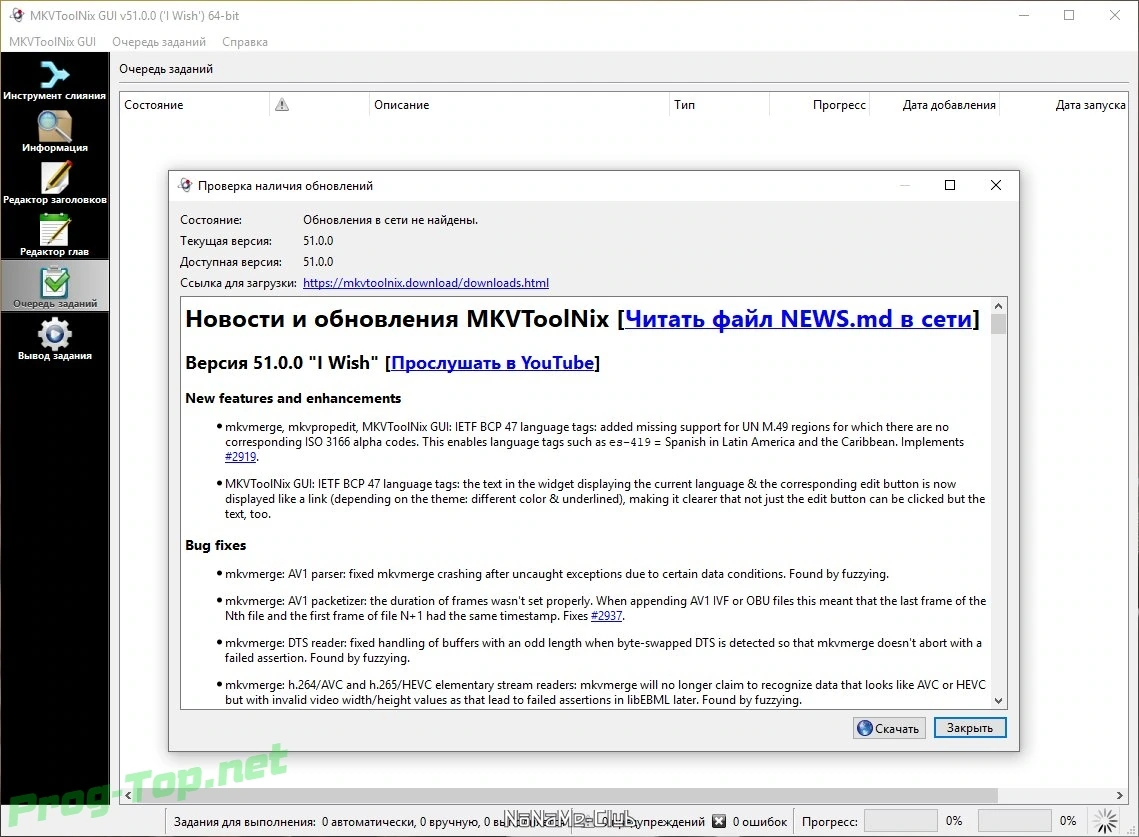Click the Скачать button
The height and width of the screenshot is (837, 1139).
tap(889, 728)
